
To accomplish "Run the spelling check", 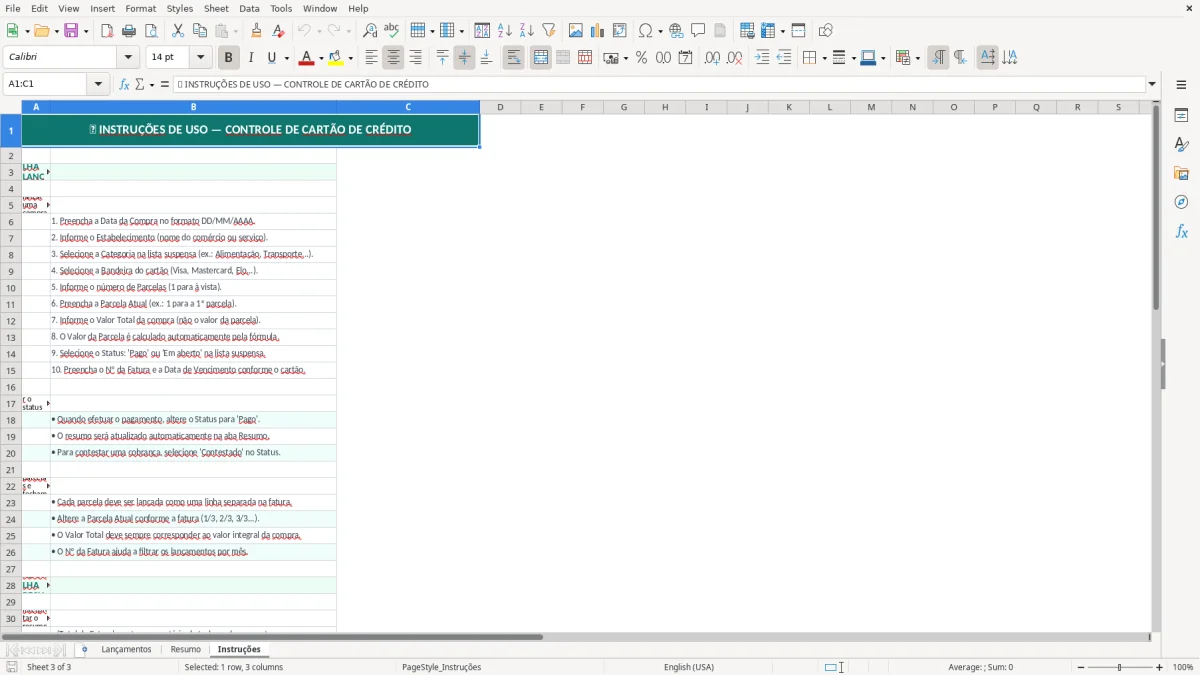I will [392, 31].
